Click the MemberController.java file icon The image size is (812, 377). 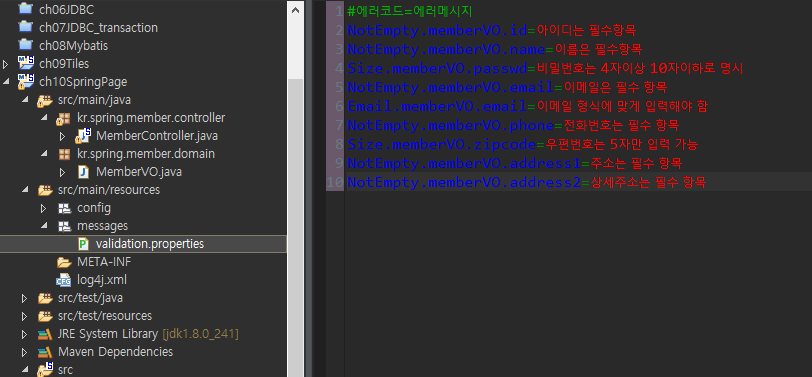coord(83,136)
